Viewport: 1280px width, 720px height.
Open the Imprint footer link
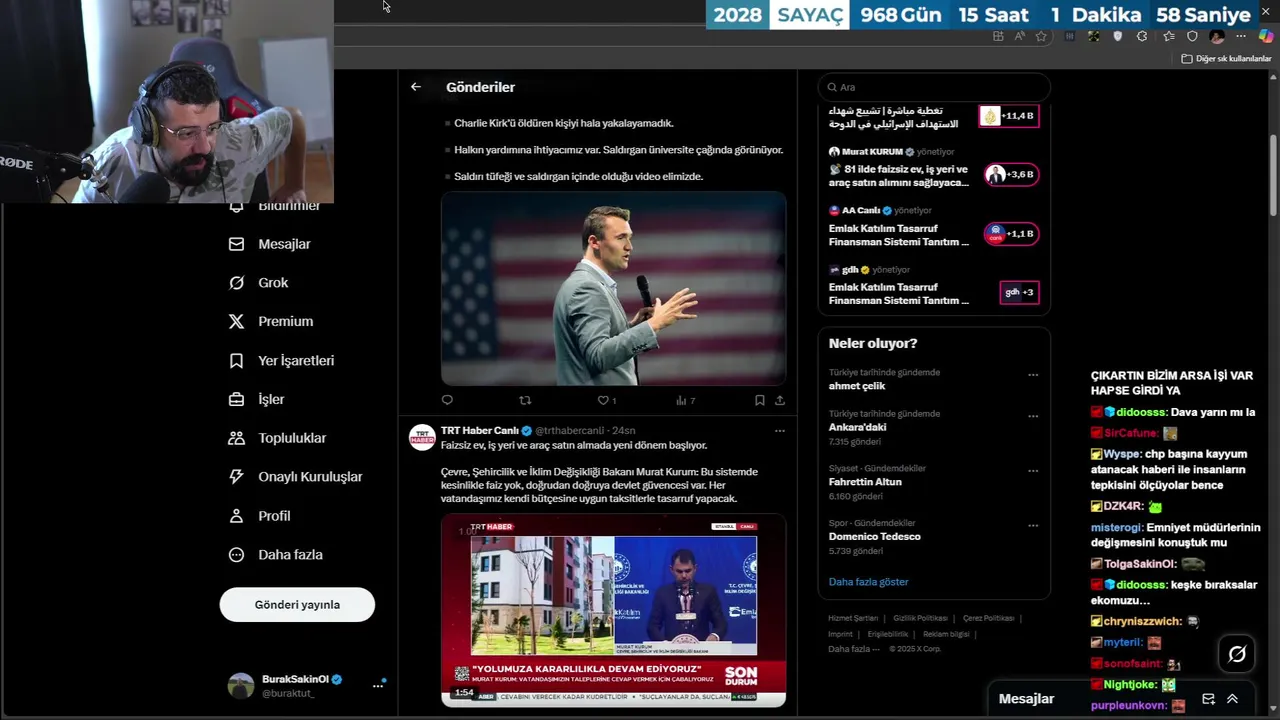840,634
